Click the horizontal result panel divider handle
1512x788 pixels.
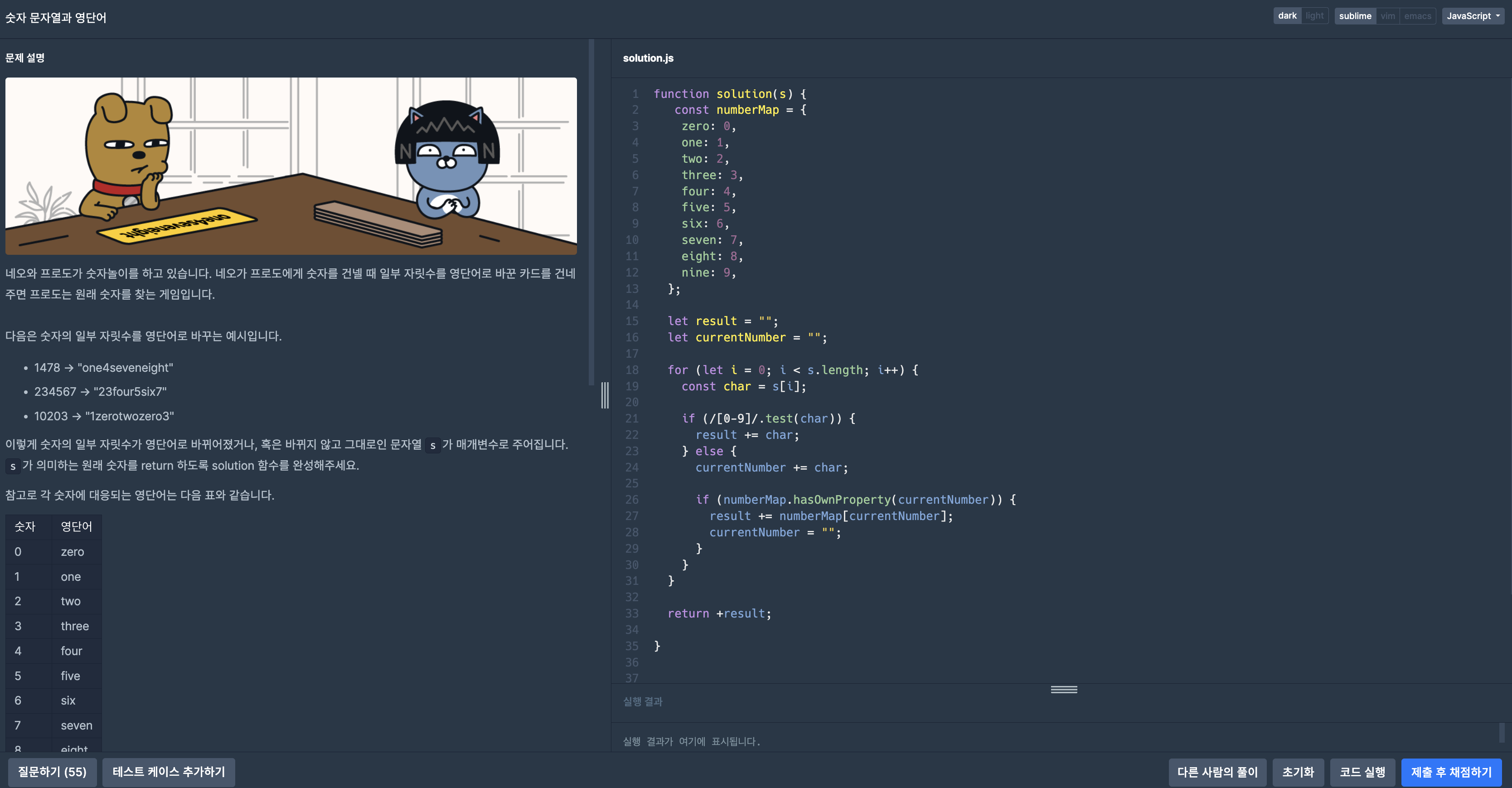tap(1064, 689)
